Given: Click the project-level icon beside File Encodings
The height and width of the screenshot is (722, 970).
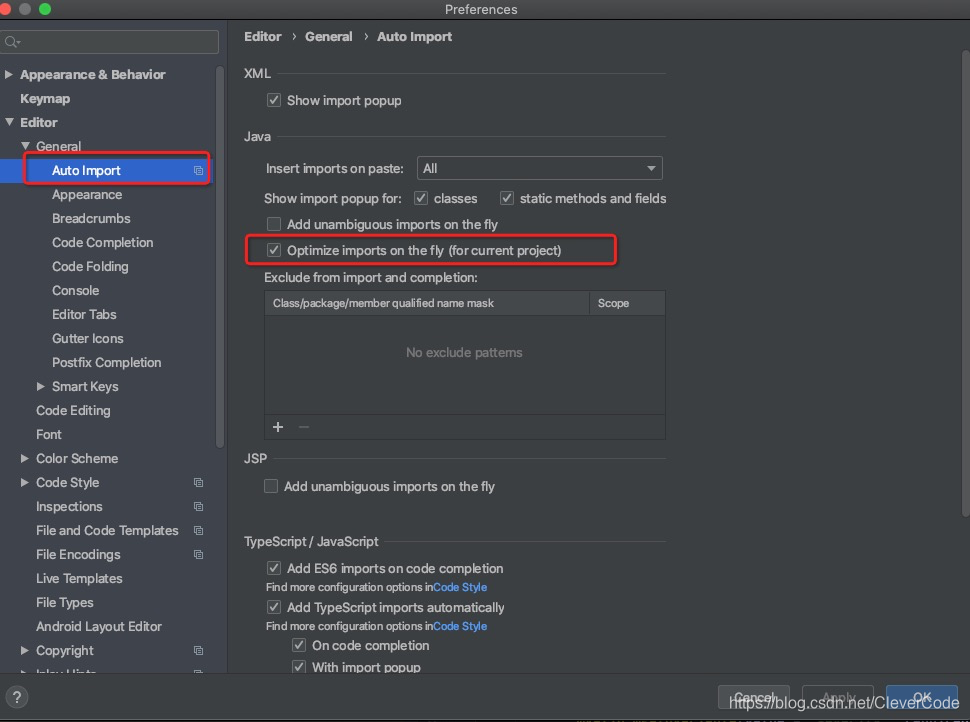Looking at the screenshot, I should [198, 555].
